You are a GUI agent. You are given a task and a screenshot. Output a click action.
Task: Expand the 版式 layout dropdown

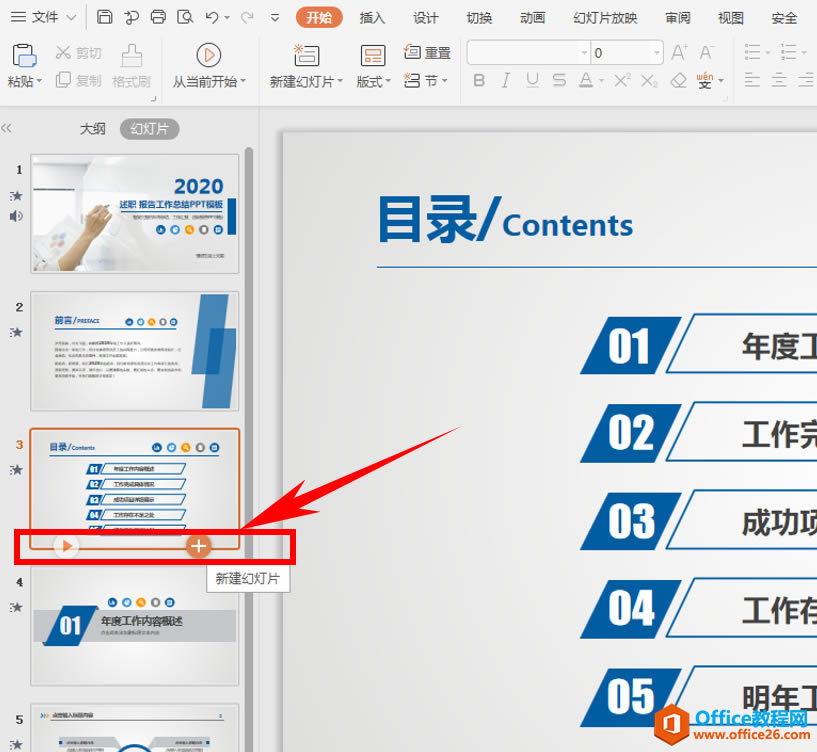click(x=388, y=82)
